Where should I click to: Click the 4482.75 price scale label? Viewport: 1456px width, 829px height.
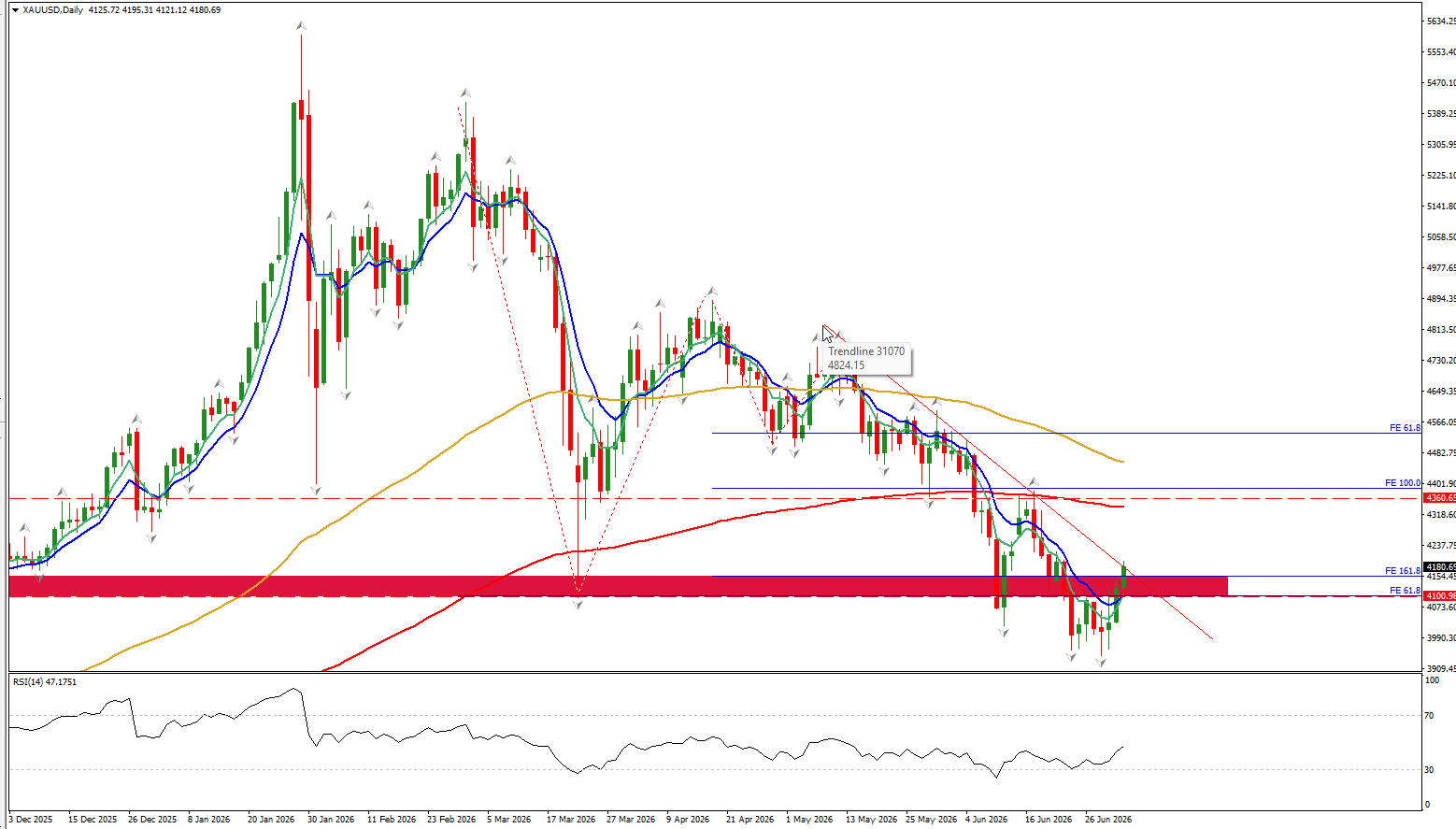pos(1440,453)
